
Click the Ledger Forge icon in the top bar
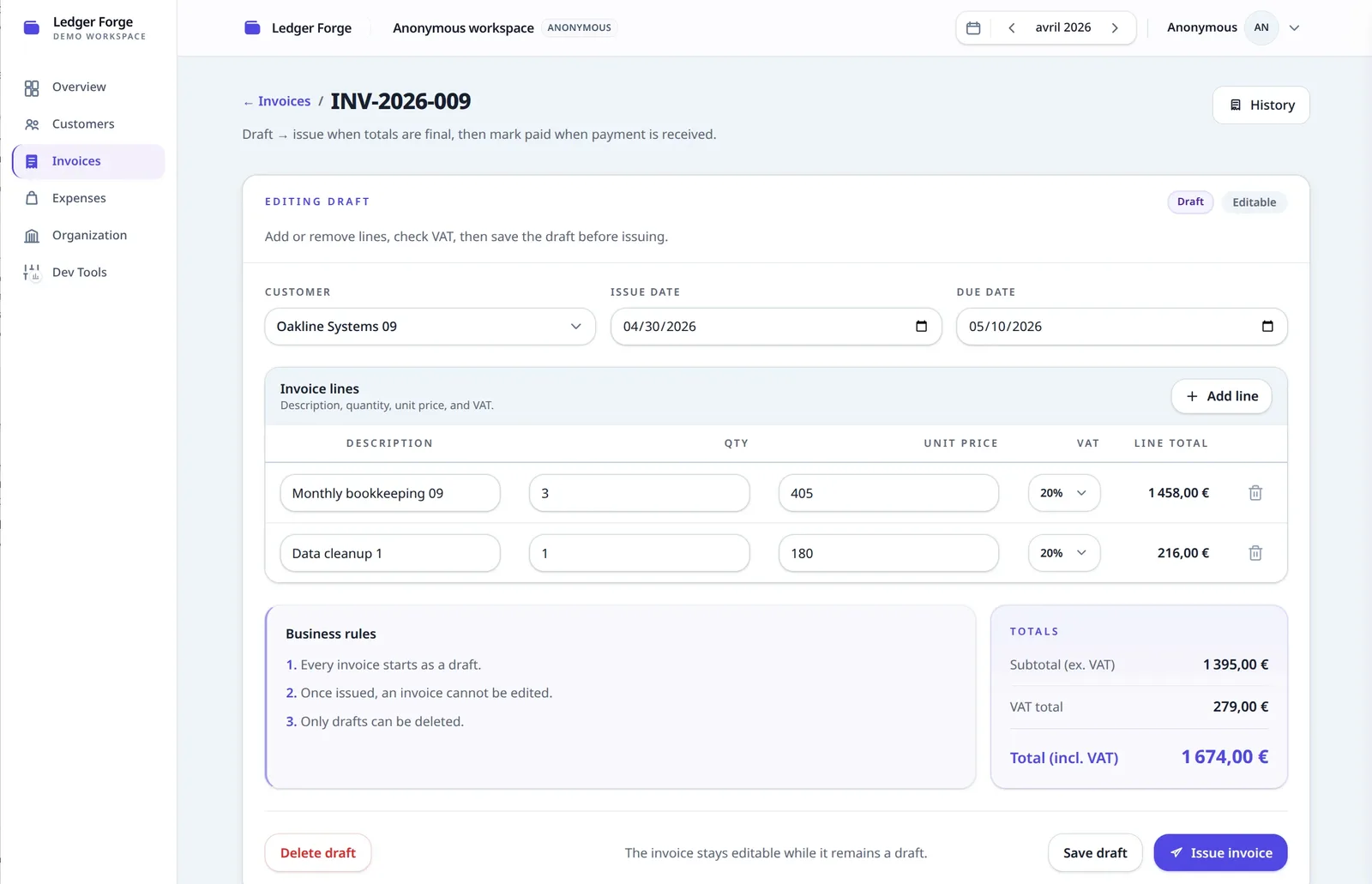click(x=252, y=28)
